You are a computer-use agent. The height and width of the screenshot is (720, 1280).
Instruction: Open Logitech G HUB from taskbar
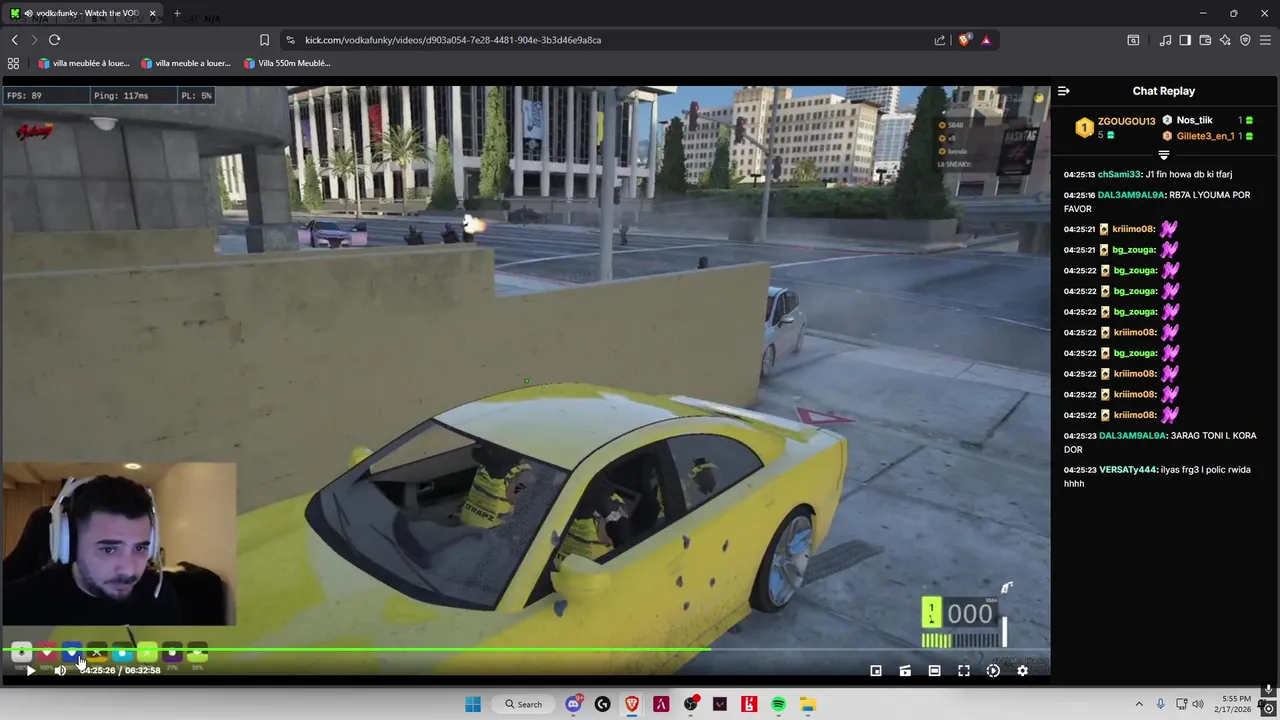602,704
